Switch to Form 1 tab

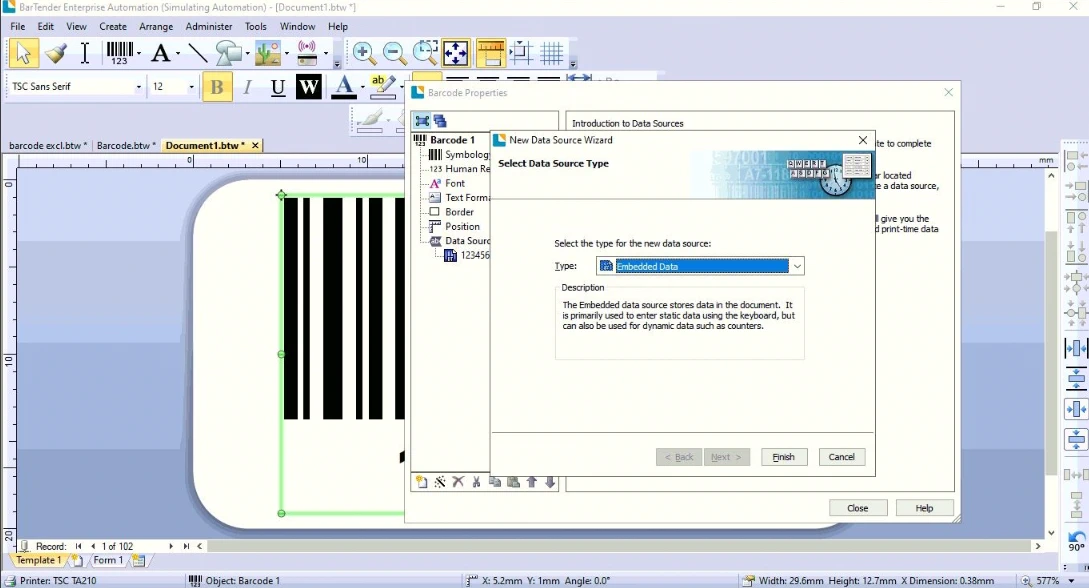click(x=108, y=560)
